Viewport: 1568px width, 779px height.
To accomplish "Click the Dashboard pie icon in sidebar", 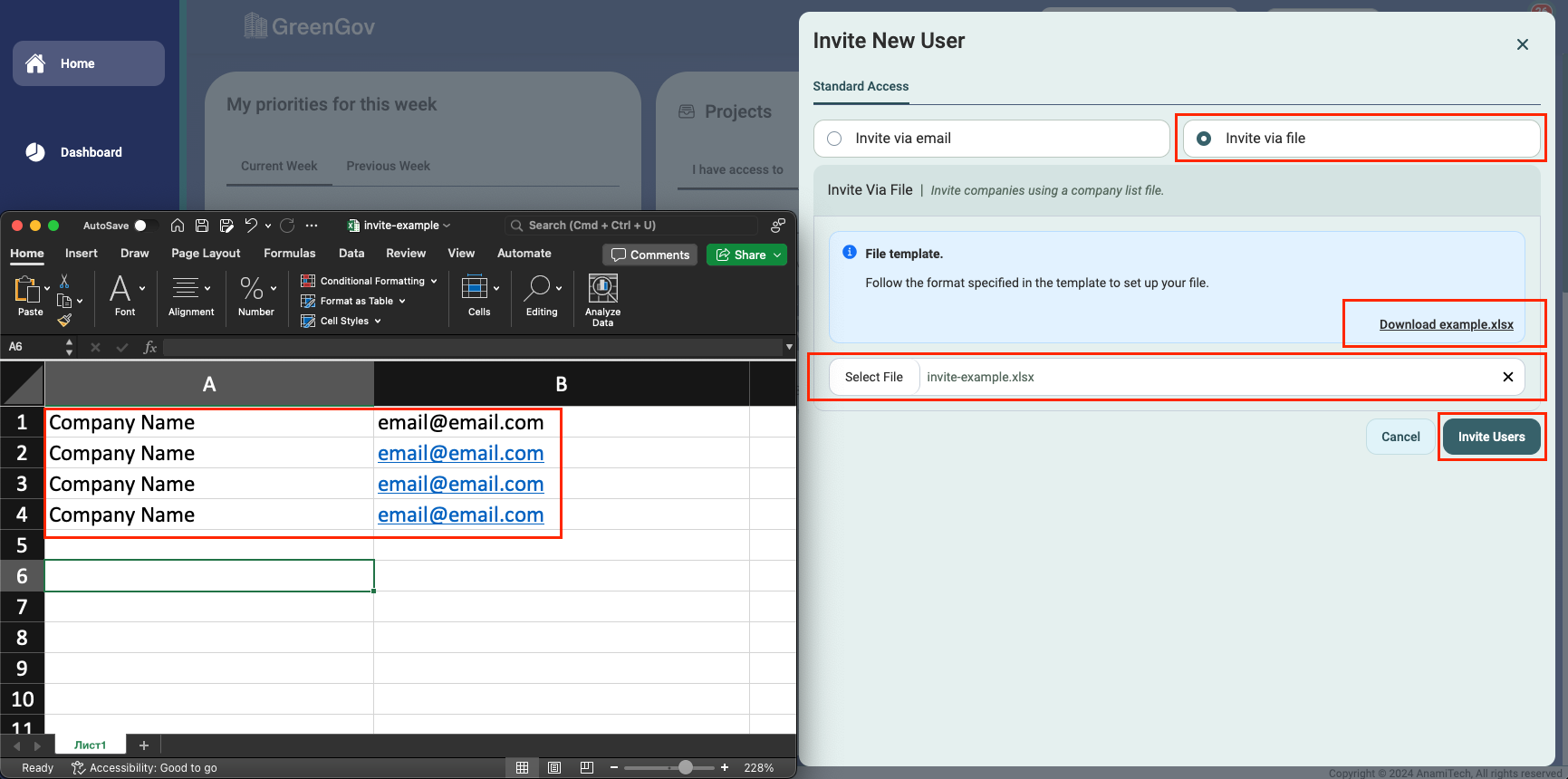I will click(35, 152).
